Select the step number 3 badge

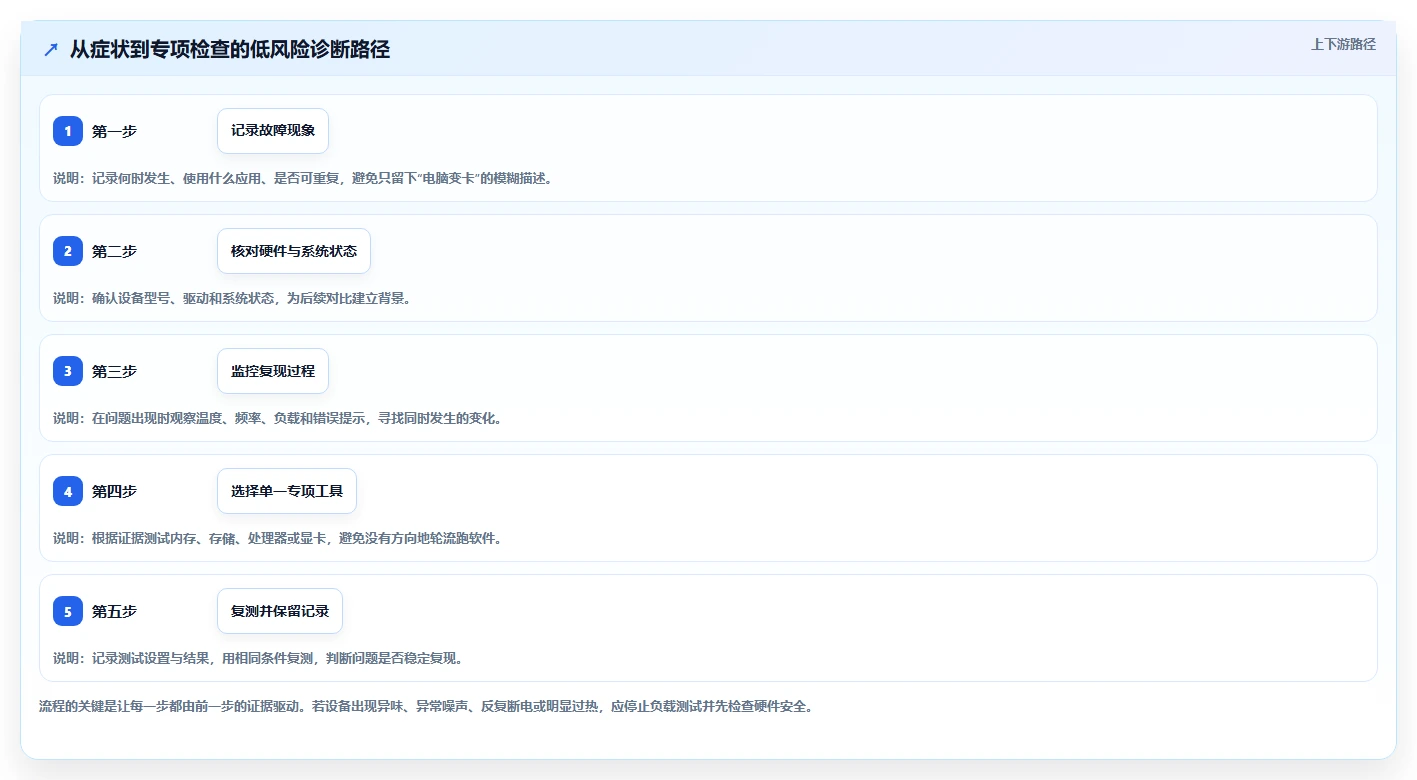click(68, 371)
